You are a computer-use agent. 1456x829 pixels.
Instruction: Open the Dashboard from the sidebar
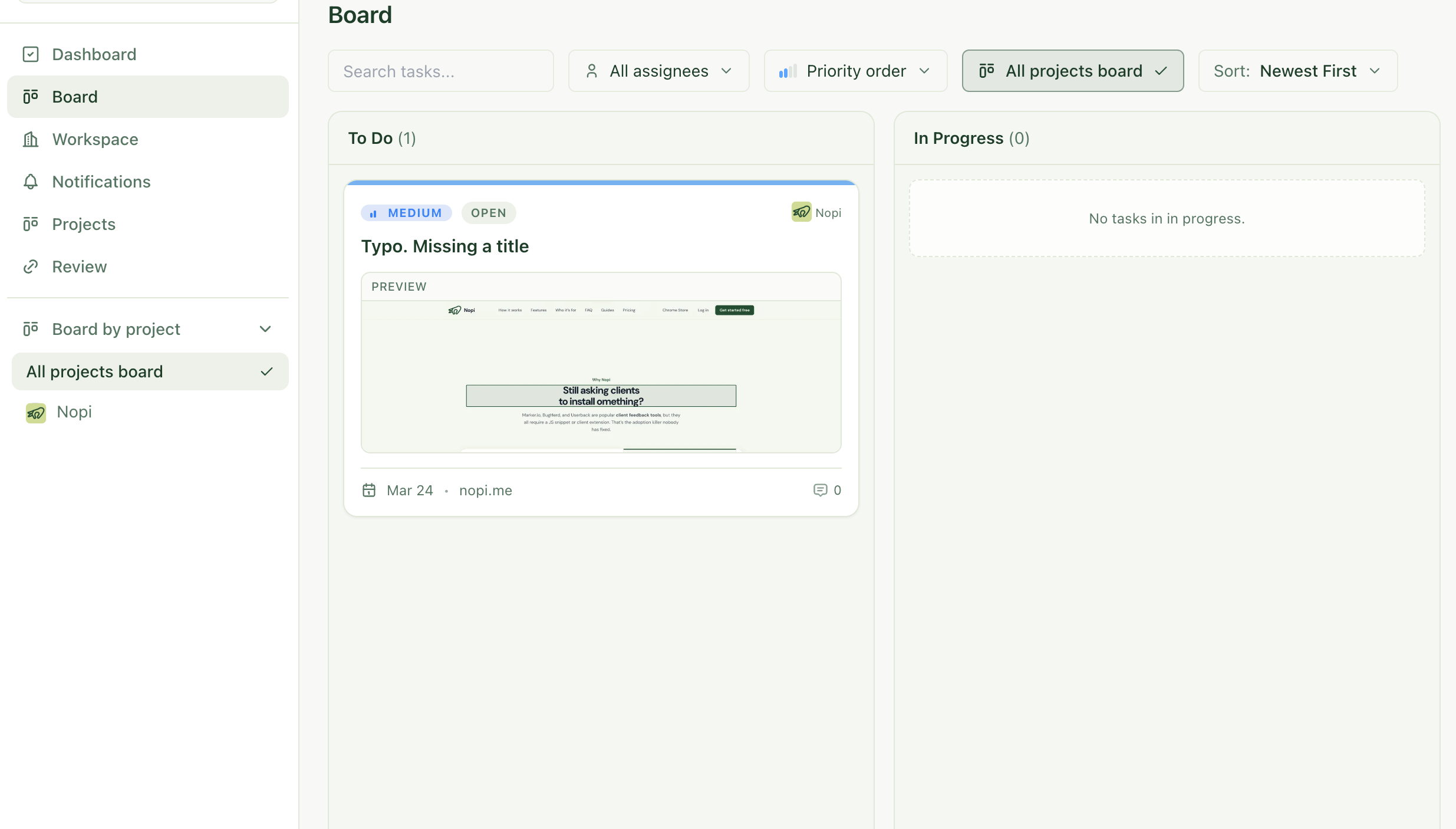coord(94,54)
